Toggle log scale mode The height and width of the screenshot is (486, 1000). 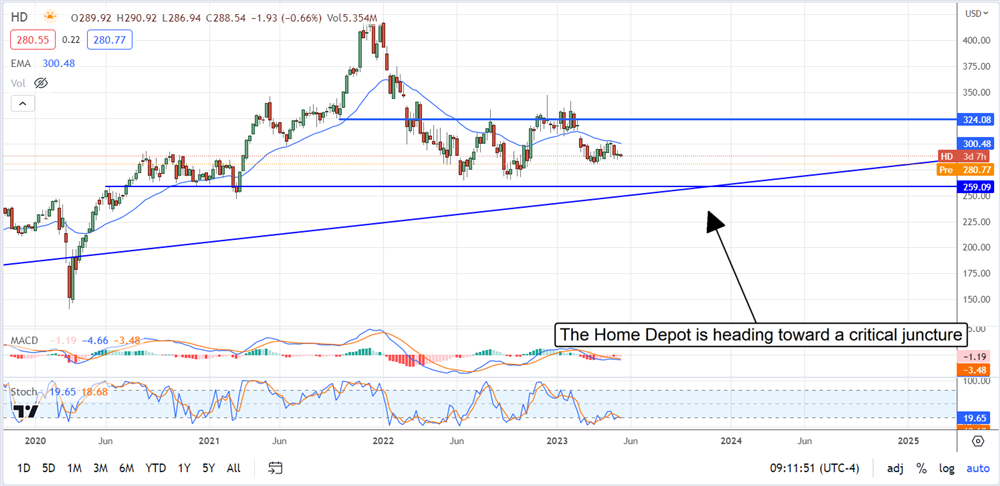click(x=946, y=469)
